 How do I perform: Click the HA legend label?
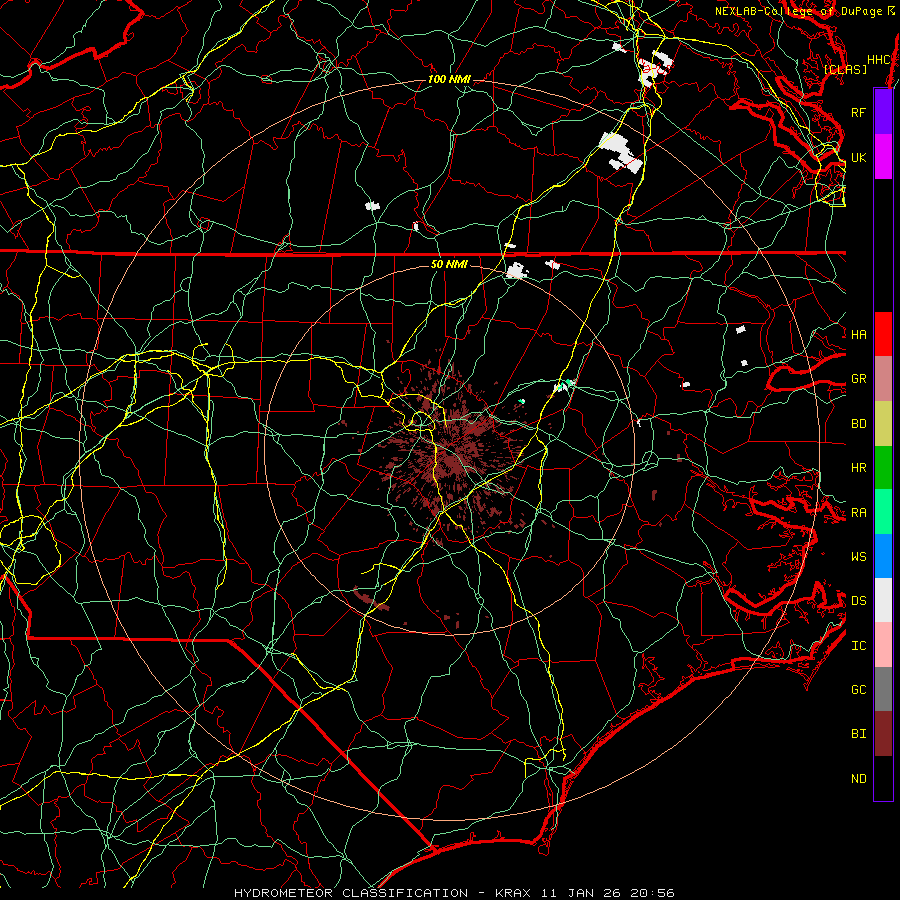click(x=858, y=334)
